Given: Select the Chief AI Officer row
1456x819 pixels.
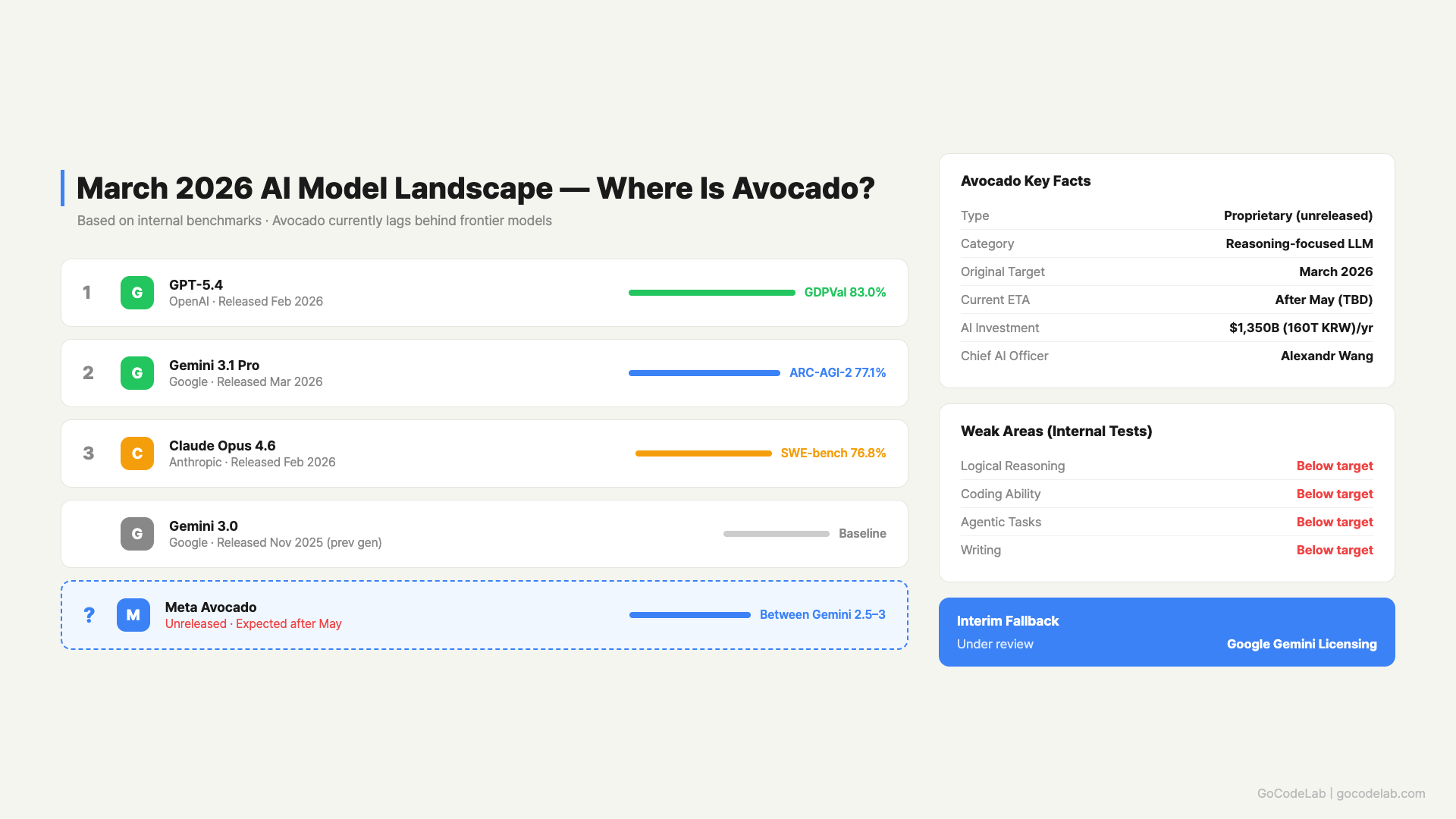Looking at the screenshot, I should (x=1166, y=356).
